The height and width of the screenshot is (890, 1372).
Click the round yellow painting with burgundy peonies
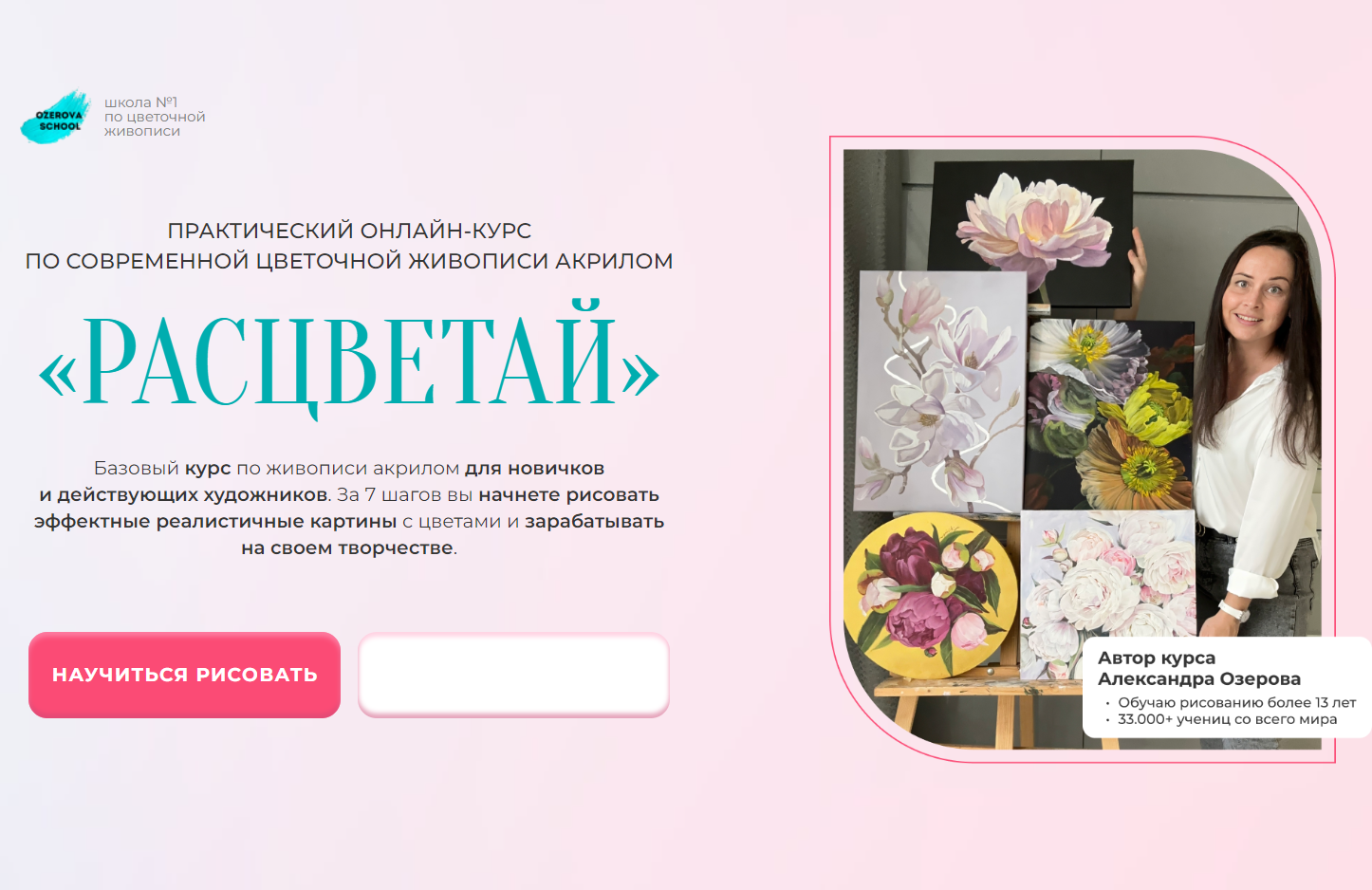point(930,595)
